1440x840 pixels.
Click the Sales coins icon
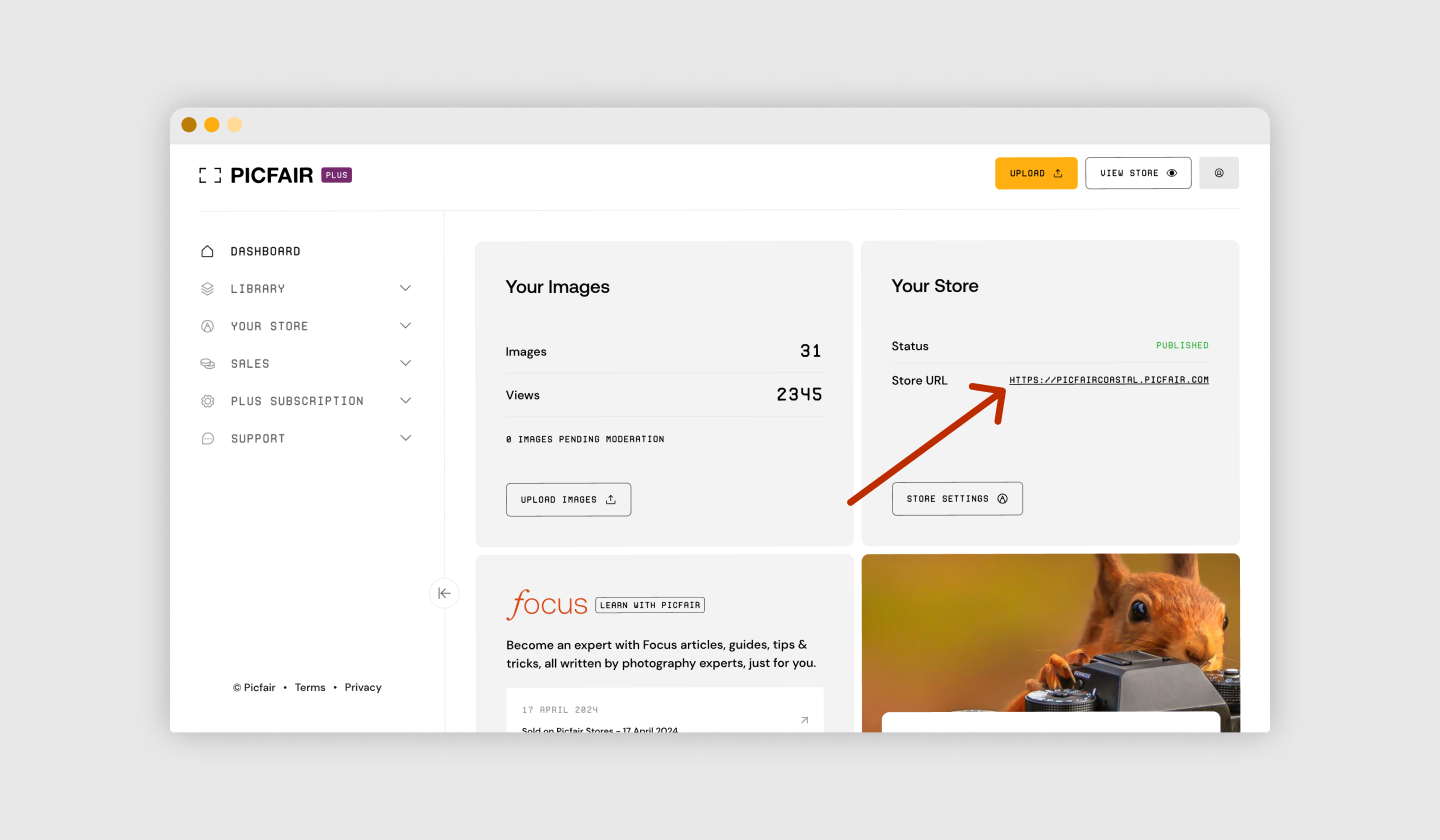coord(207,363)
